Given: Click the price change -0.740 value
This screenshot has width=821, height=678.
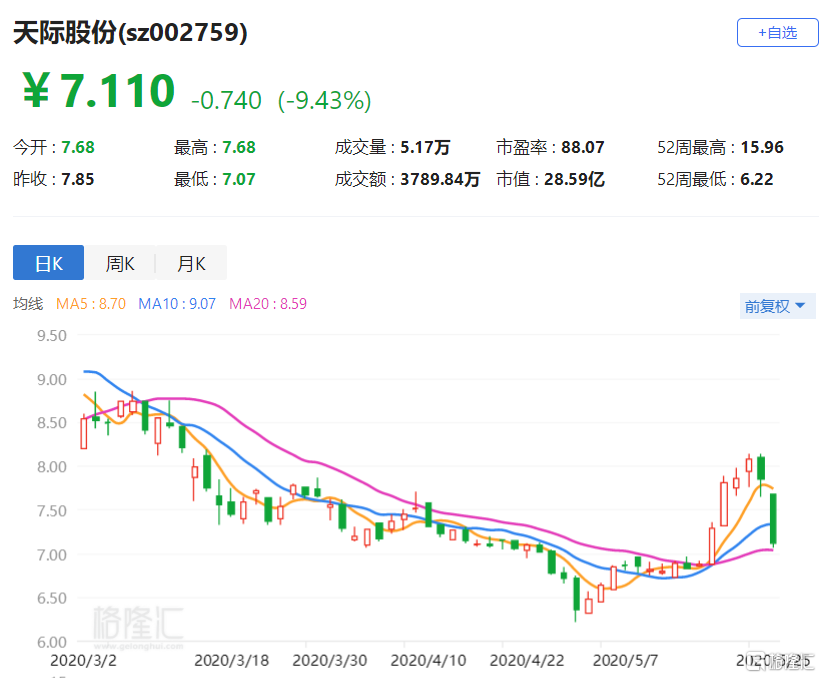Looking at the screenshot, I should click(226, 100).
